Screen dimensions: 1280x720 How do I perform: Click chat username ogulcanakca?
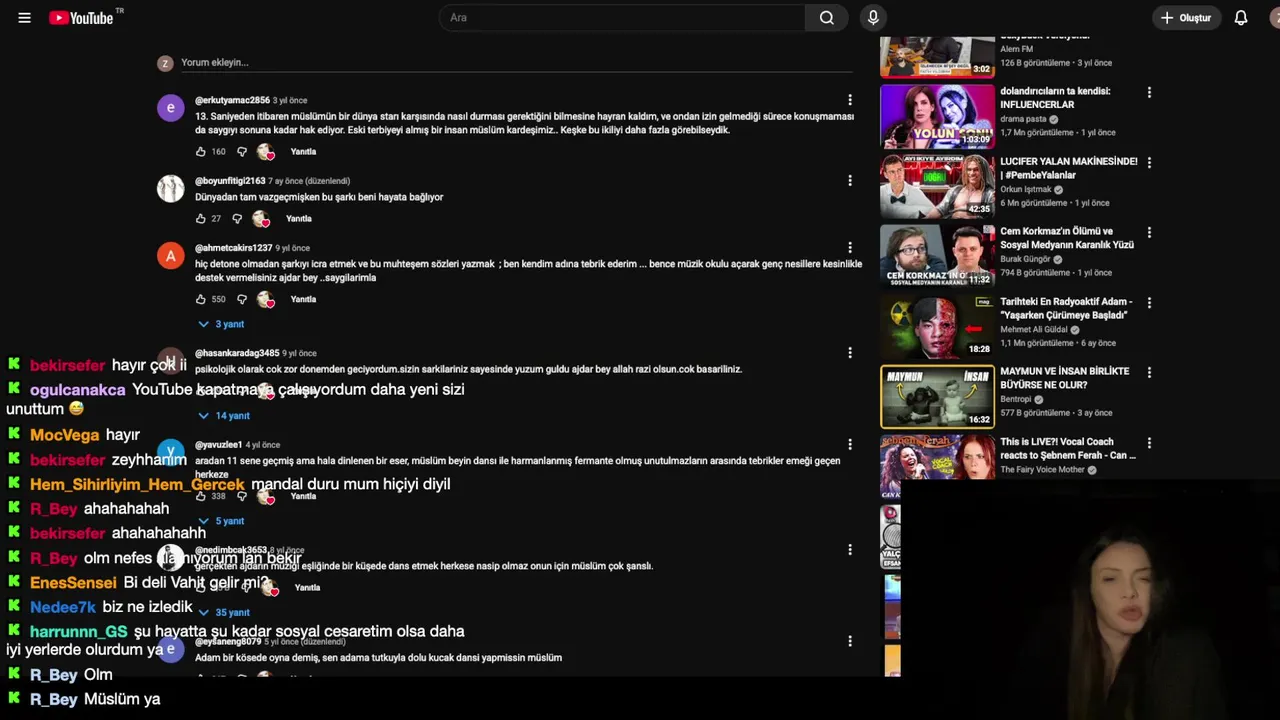tap(78, 390)
